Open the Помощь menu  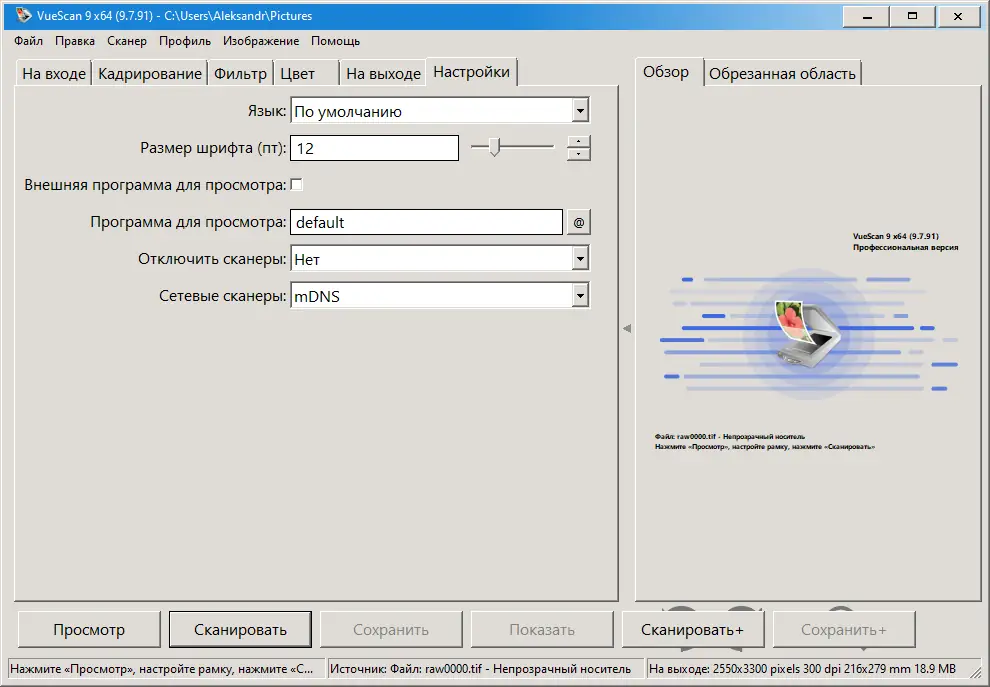(x=335, y=41)
